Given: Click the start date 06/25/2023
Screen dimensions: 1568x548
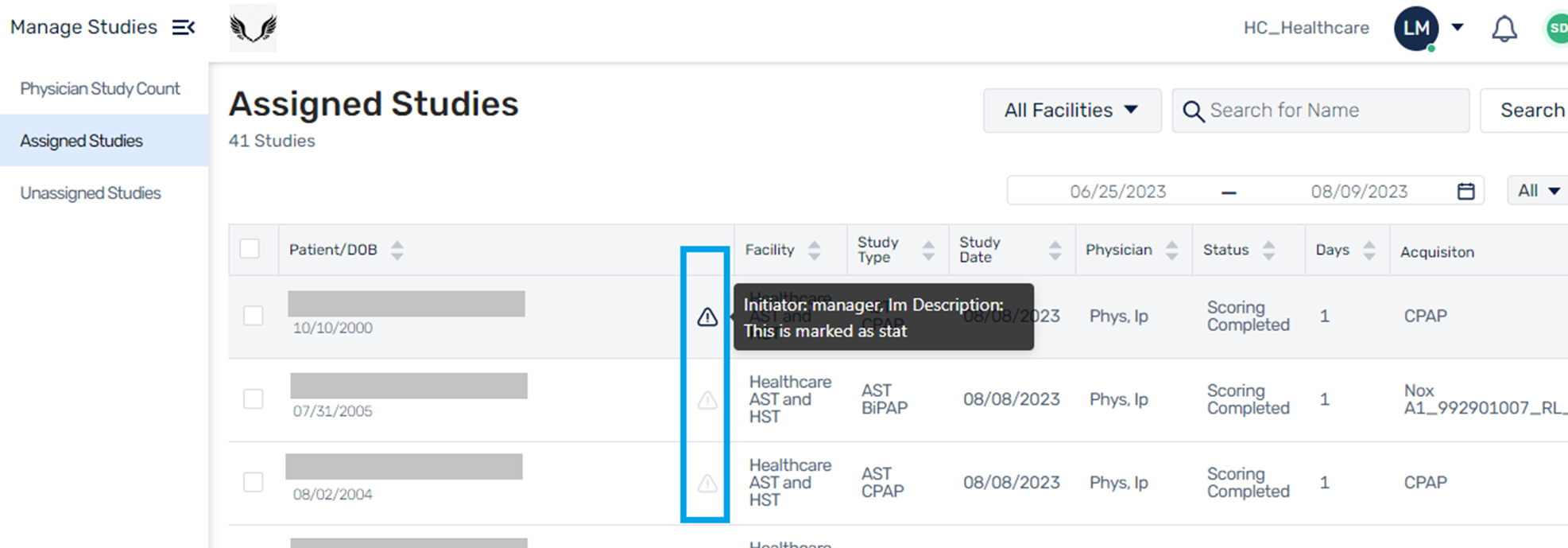Looking at the screenshot, I should pos(1117,192).
